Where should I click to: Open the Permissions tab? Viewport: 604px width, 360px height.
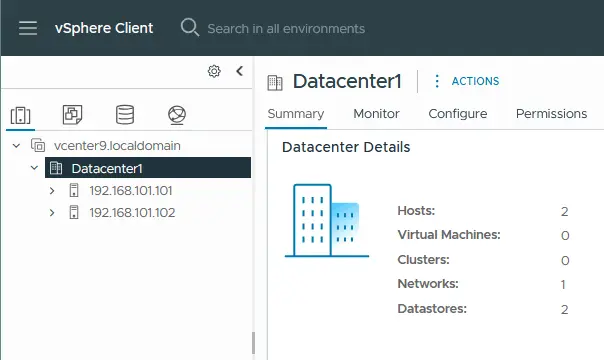[552, 114]
